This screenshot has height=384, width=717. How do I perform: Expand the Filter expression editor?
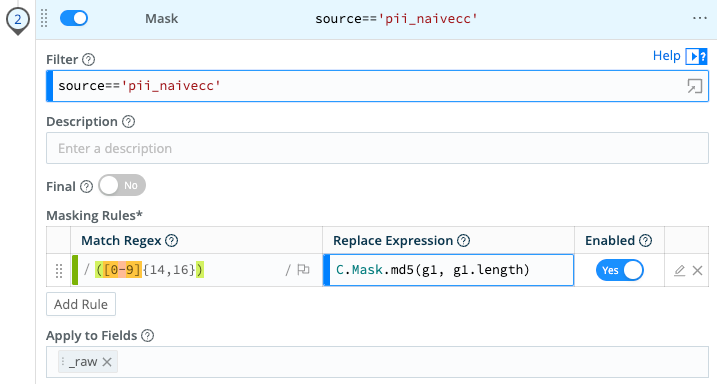pyautogui.click(x=695, y=86)
